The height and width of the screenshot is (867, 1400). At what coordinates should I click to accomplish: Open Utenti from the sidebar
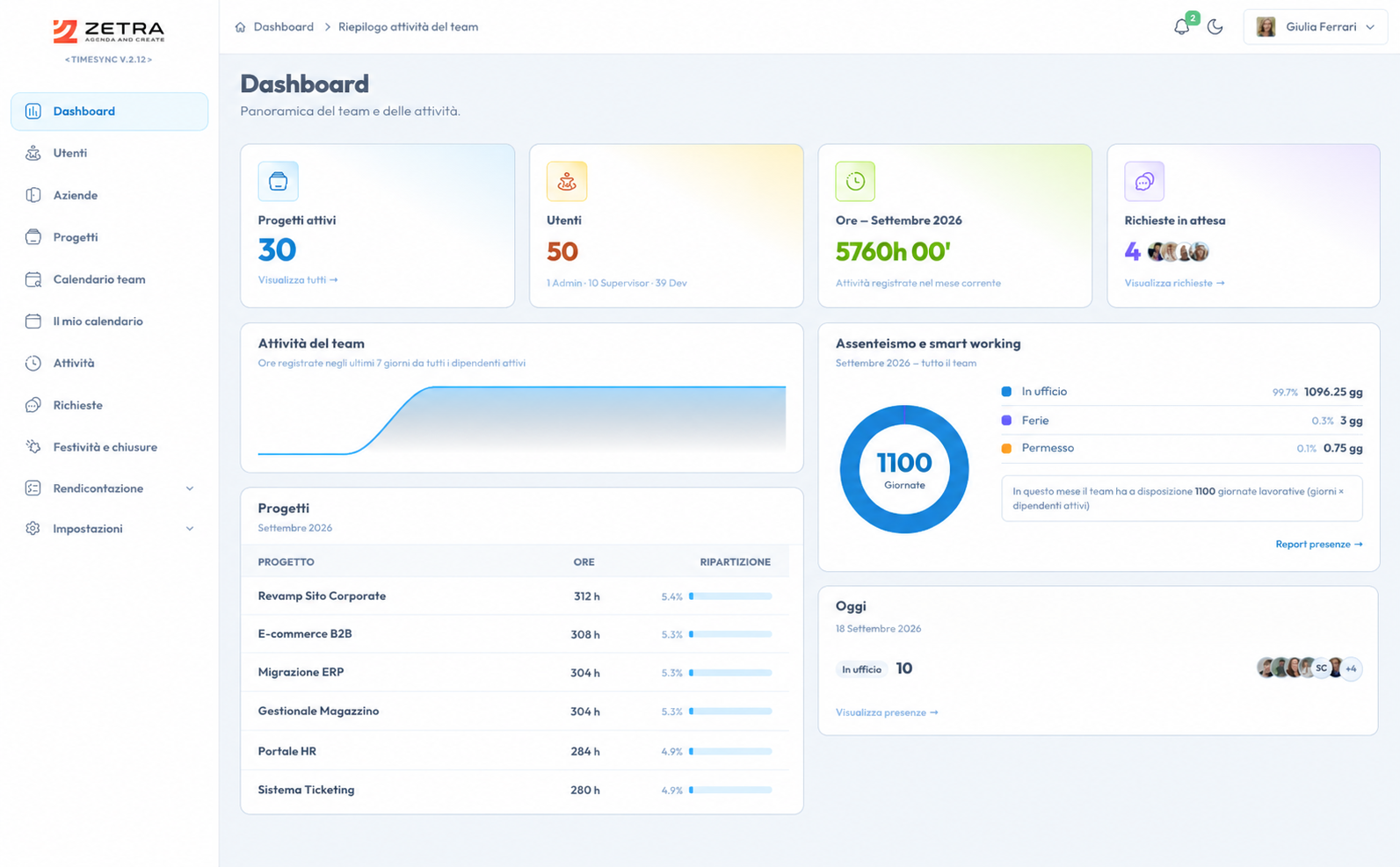[109, 153]
